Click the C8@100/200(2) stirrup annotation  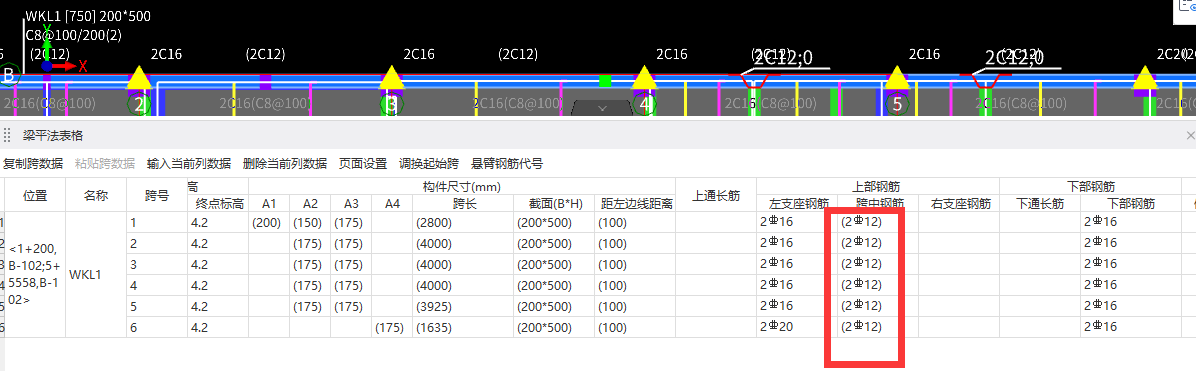point(73,35)
